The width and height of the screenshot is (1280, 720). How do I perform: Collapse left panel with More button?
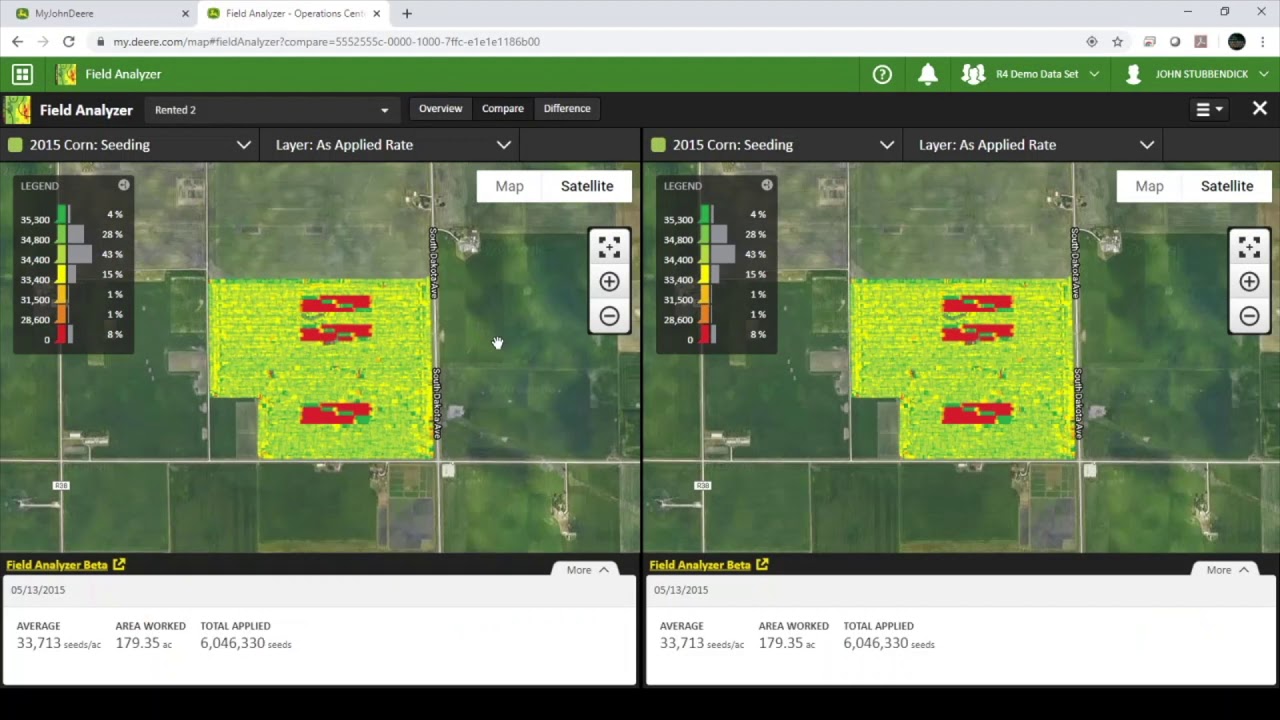[587, 570]
